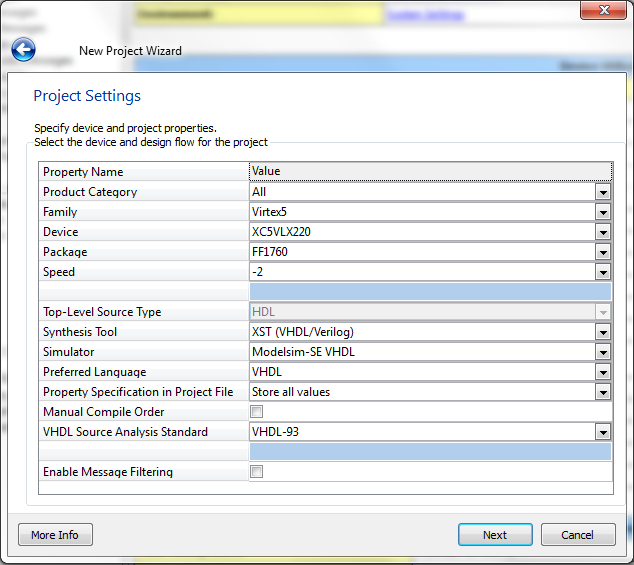Select the Product Category label cell
This screenshot has width=634, height=565.
(144, 192)
